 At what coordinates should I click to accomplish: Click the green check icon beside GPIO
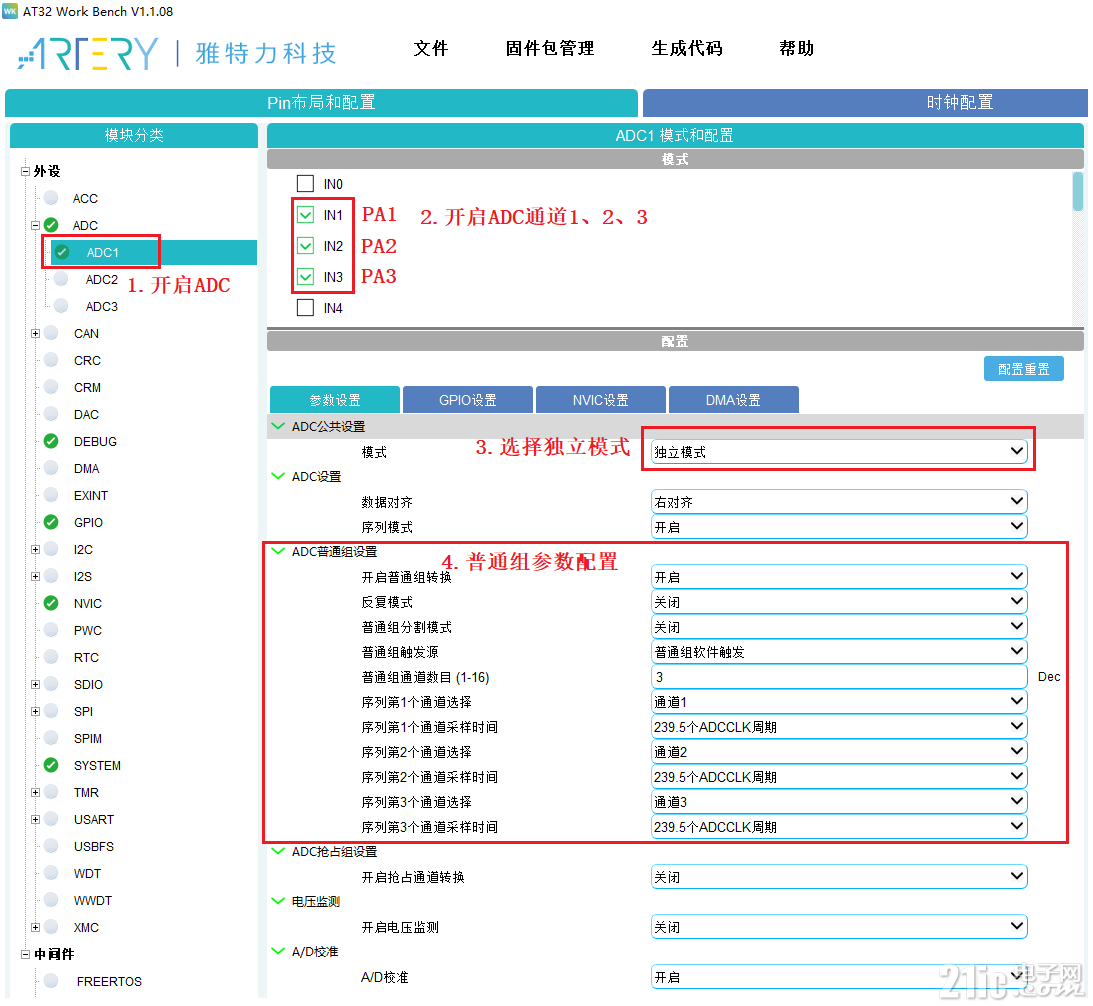point(51,522)
